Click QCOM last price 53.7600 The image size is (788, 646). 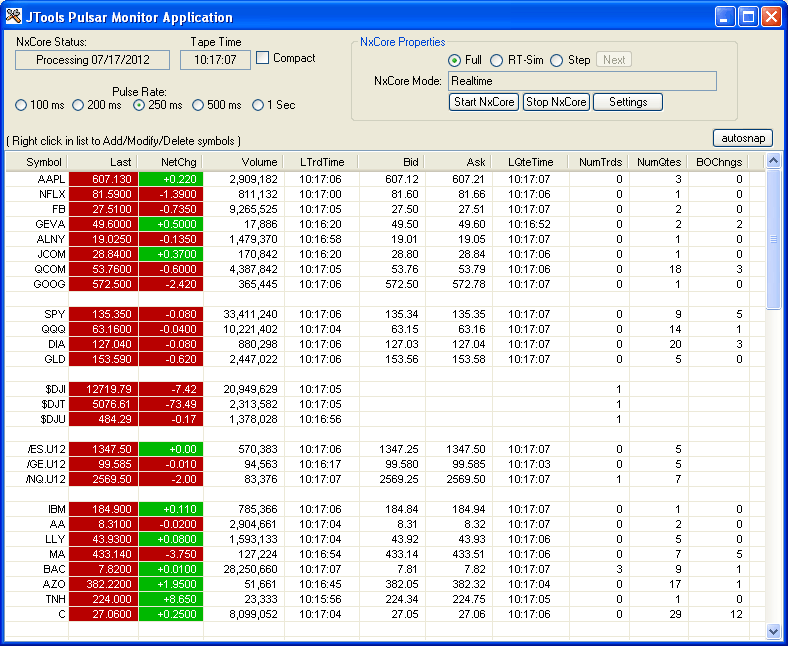pos(104,269)
